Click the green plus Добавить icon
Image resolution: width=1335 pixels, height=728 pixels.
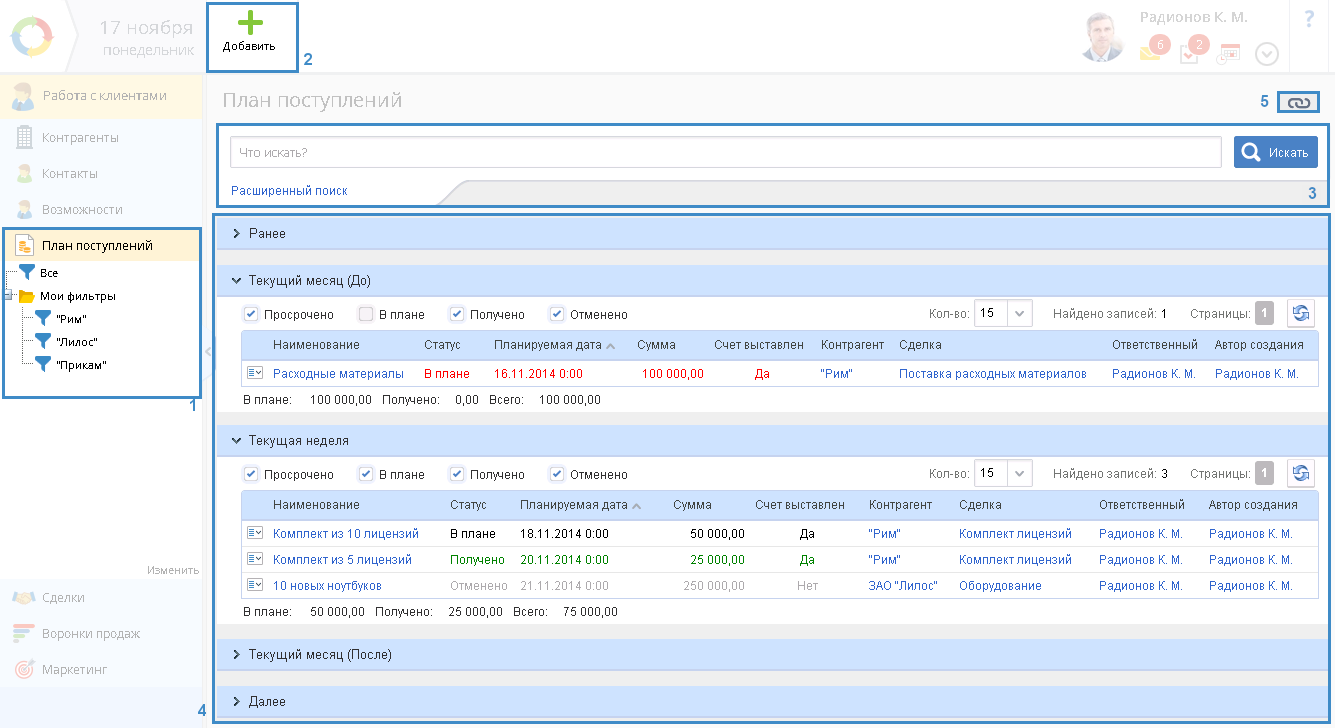point(250,24)
